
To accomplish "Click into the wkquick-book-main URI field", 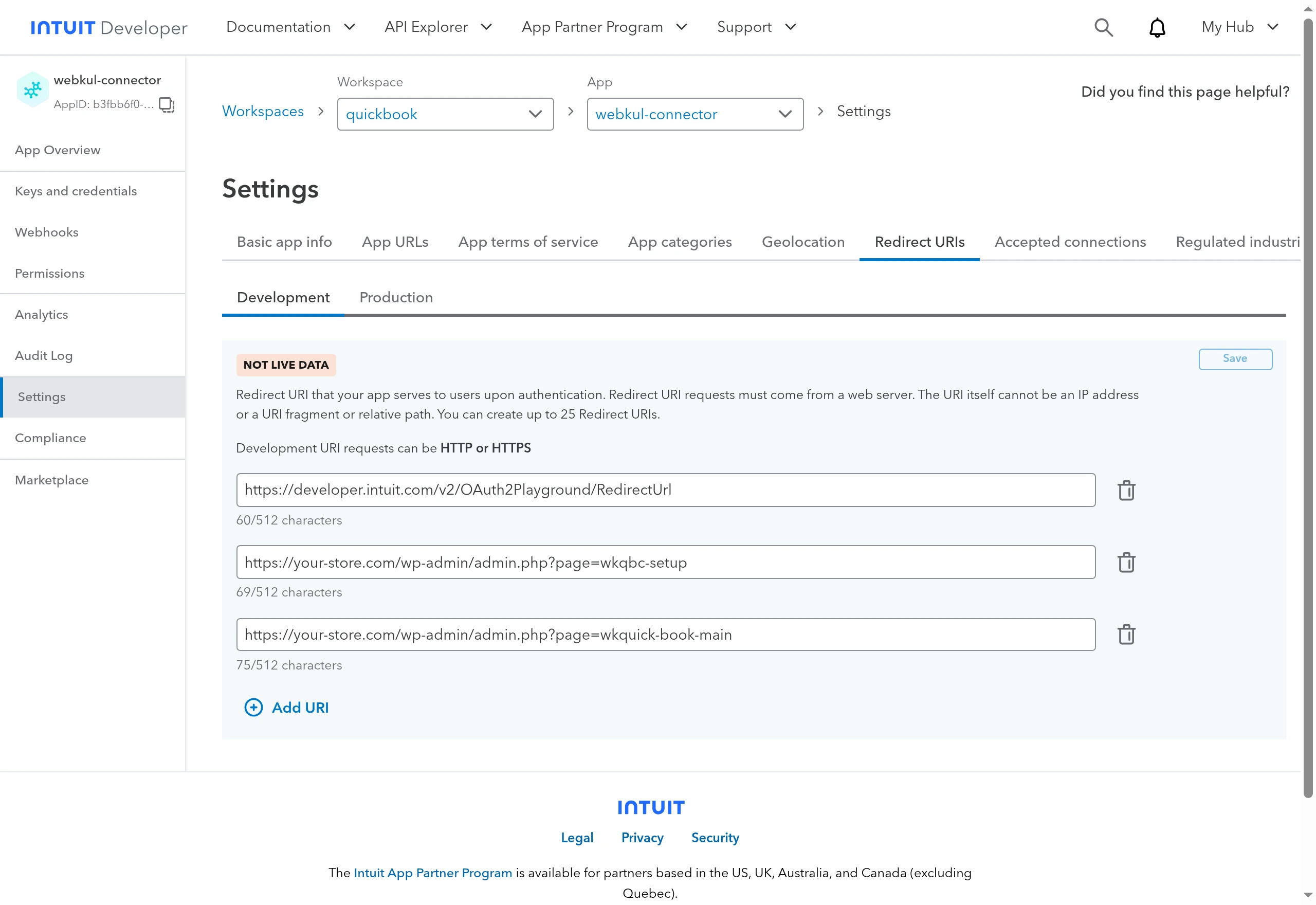I will [x=665, y=634].
